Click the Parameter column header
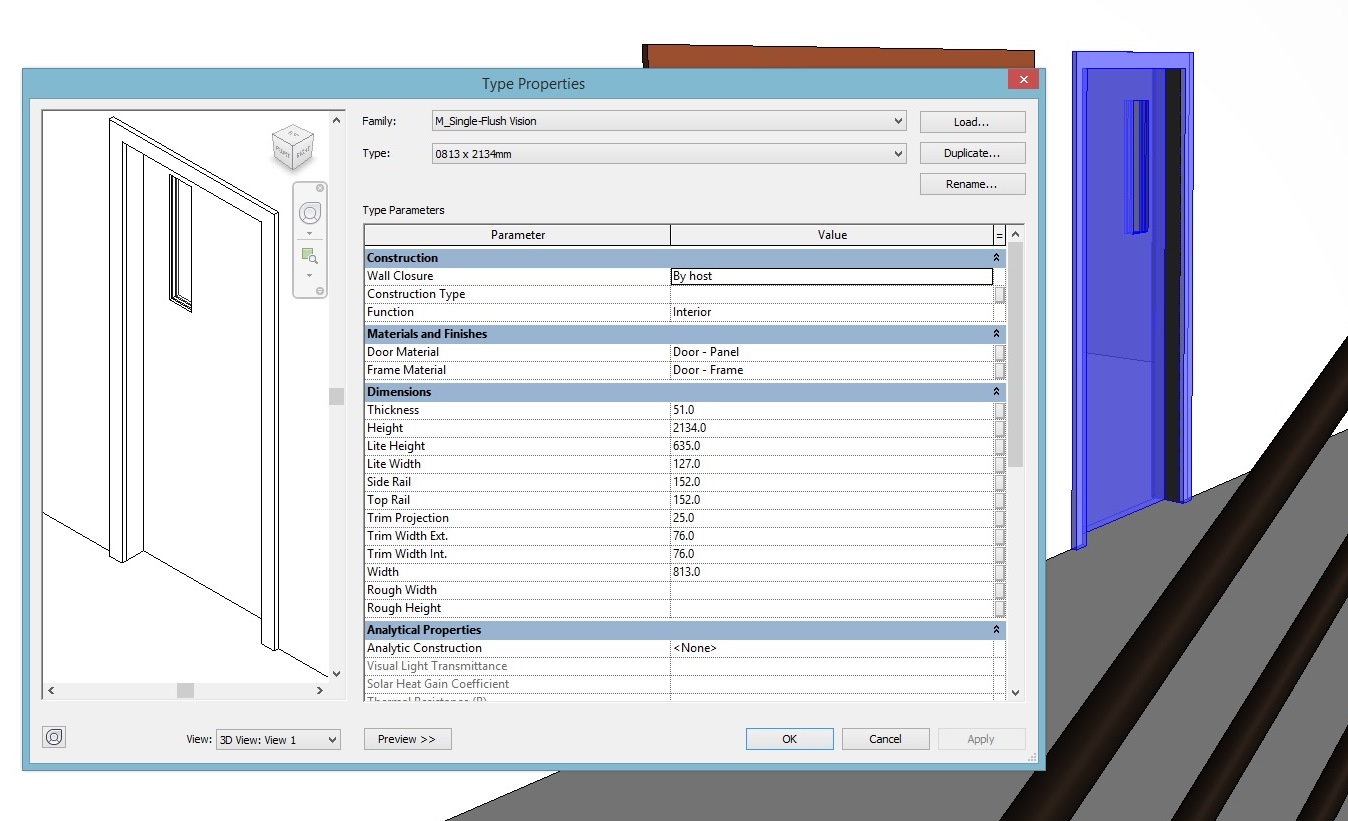Screen dimensions: 1348x821 [517, 235]
